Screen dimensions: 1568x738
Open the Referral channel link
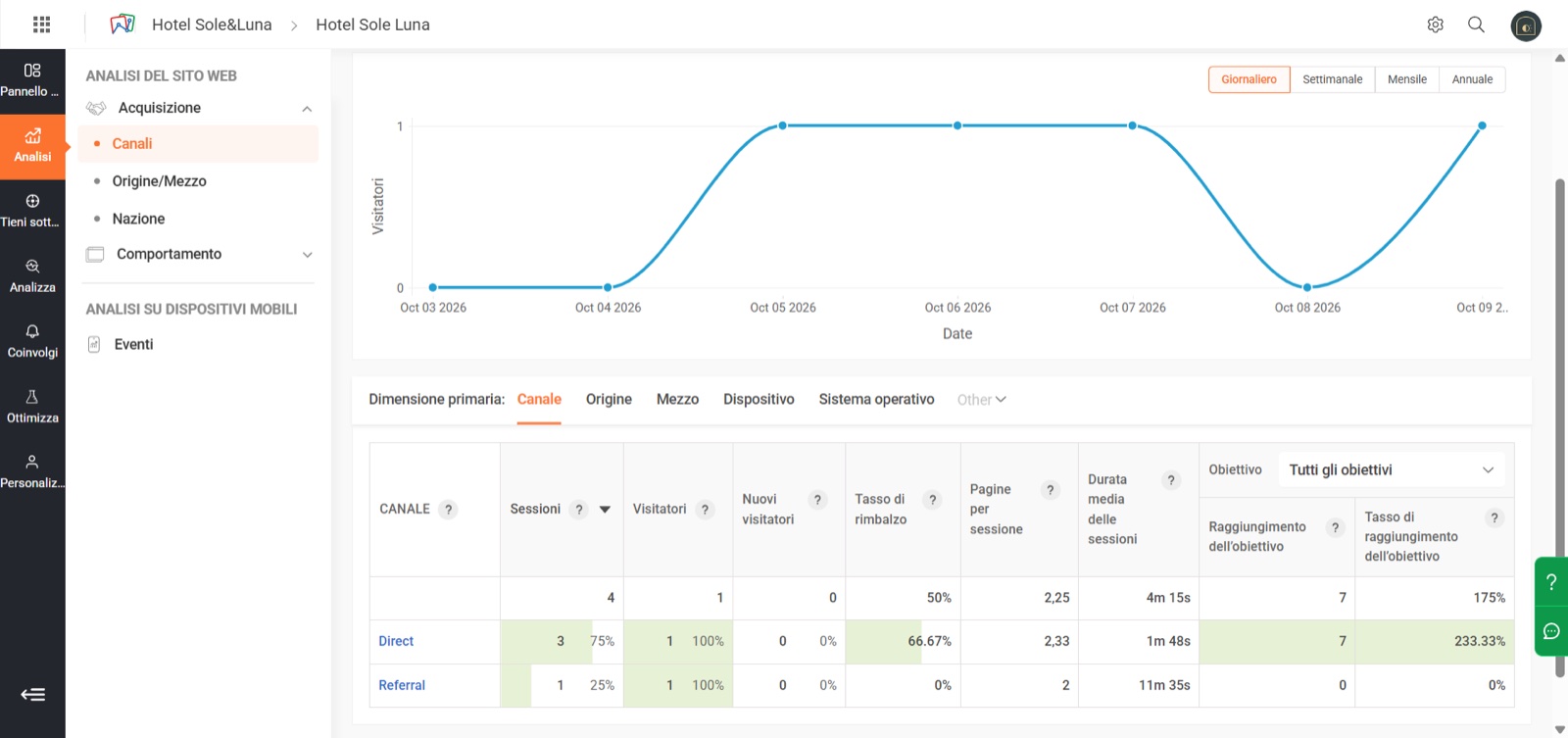point(402,685)
